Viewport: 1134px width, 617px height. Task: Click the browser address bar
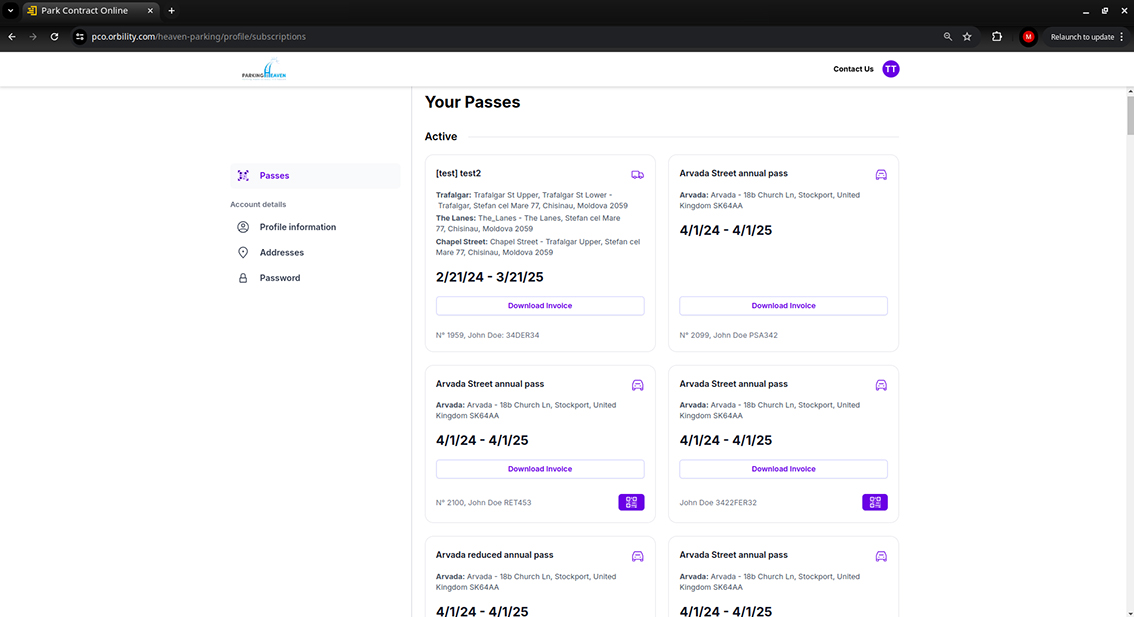[x=500, y=37]
